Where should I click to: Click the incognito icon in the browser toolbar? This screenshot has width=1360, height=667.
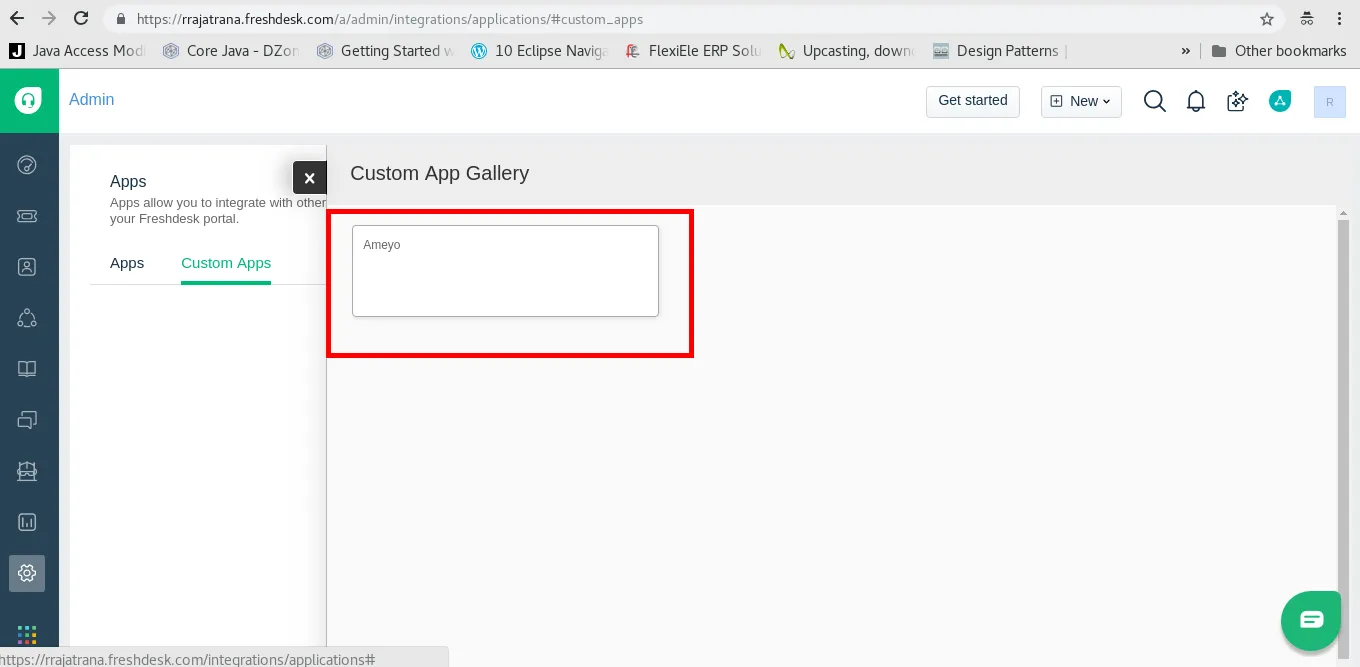pyautogui.click(x=1306, y=19)
